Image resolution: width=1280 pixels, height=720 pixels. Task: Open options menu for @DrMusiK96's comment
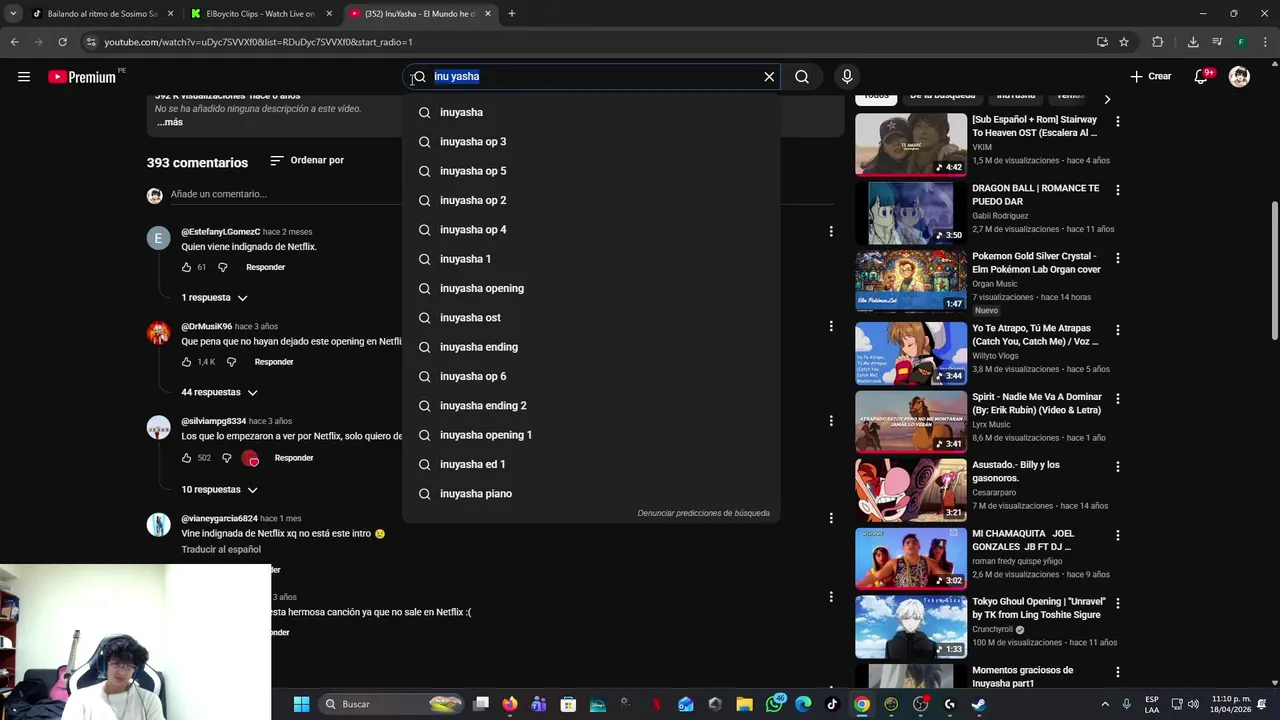click(831, 326)
